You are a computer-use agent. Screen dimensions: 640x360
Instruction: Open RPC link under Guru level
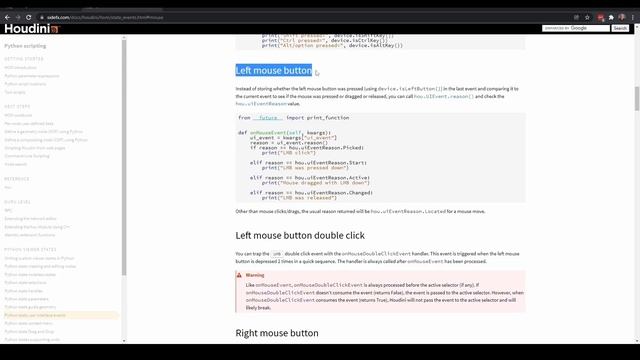tap(8, 211)
